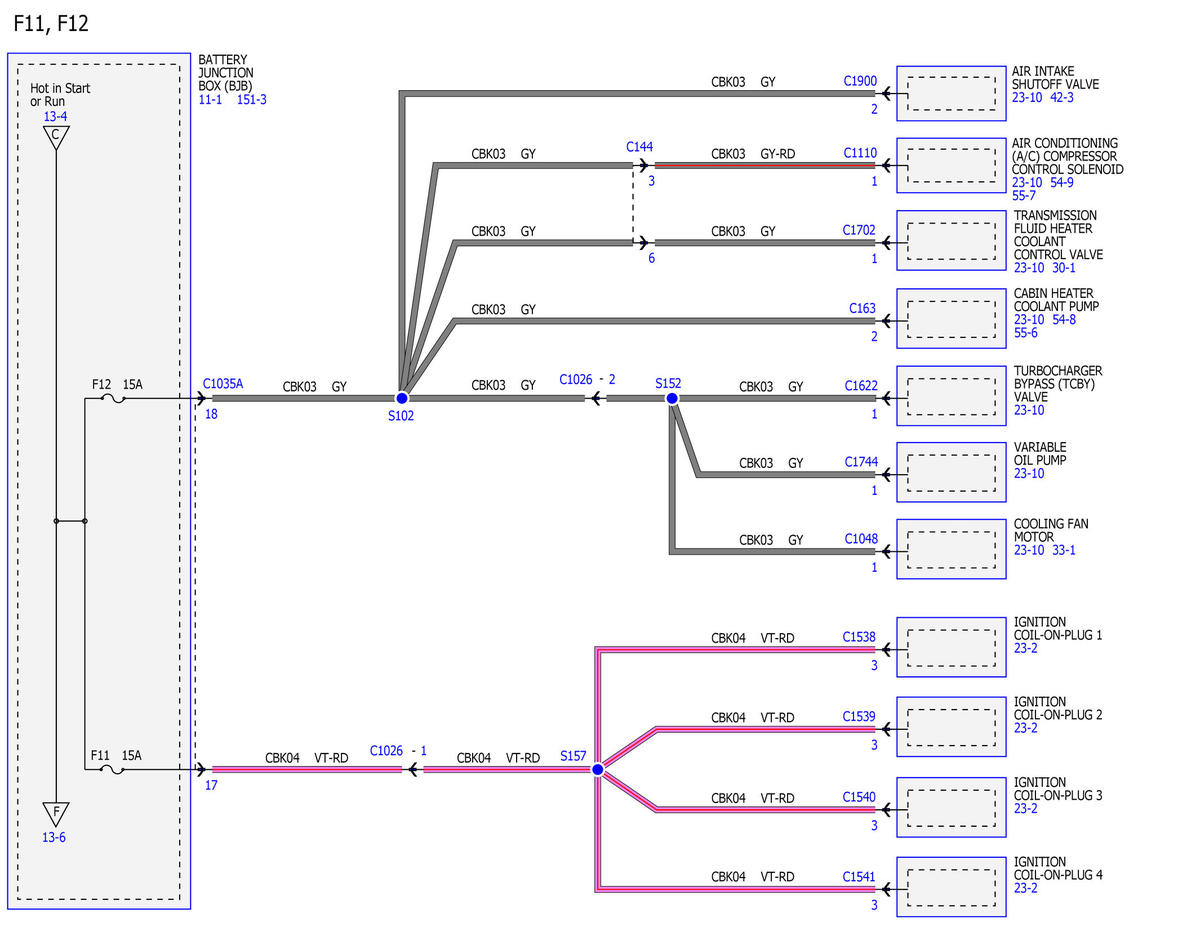Click connector link C1744
The width and height of the screenshot is (1200, 927).
pyautogui.click(x=860, y=462)
